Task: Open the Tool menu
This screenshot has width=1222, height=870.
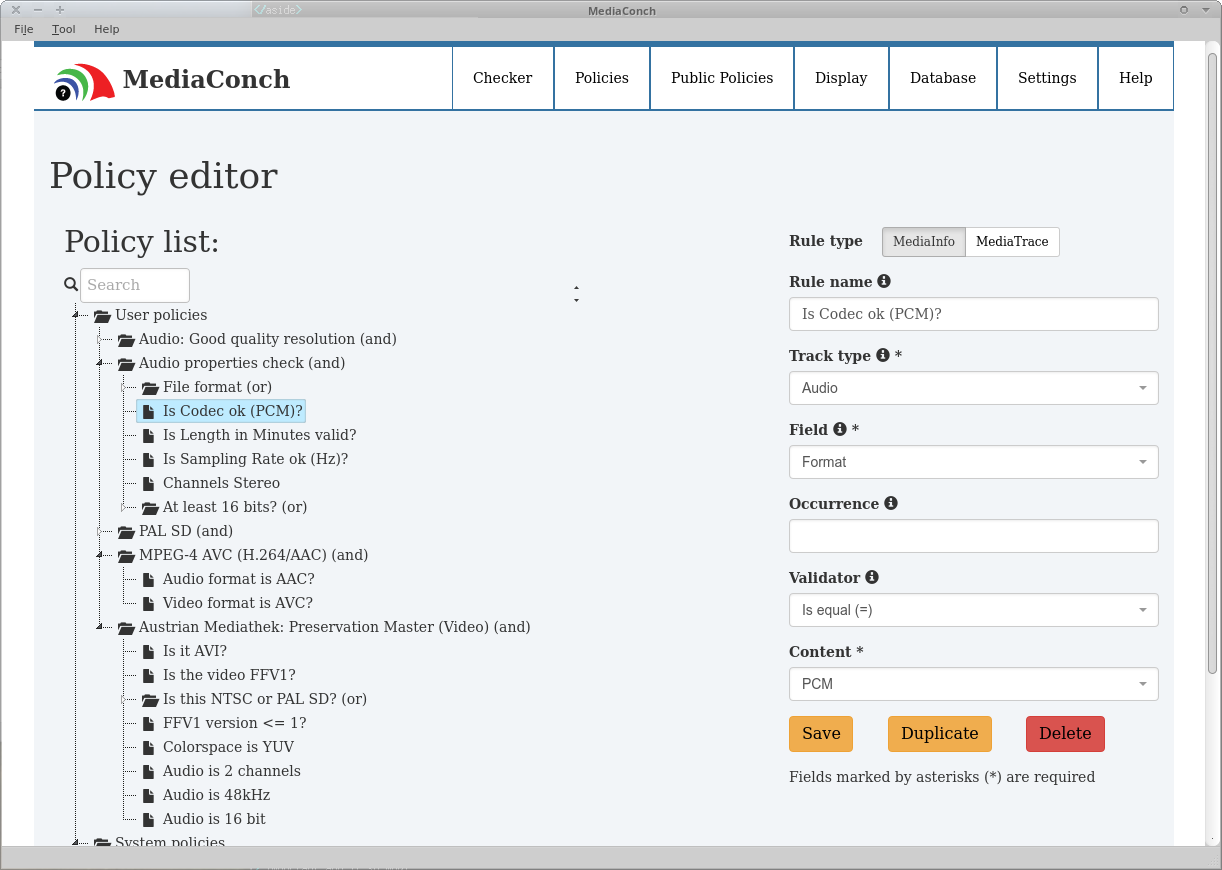Action: coord(63,29)
